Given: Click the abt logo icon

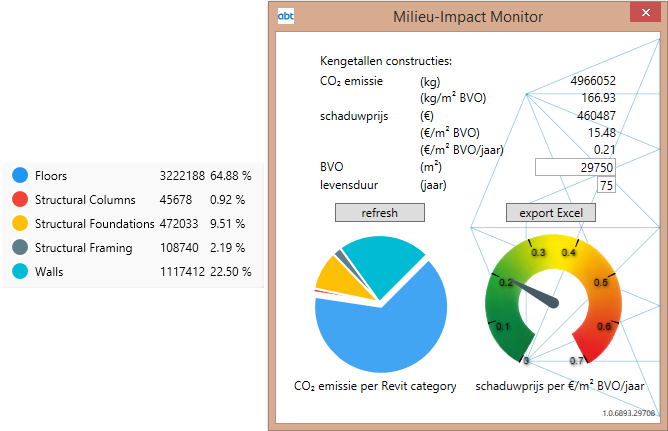Looking at the screenshot, I should 286,16.
